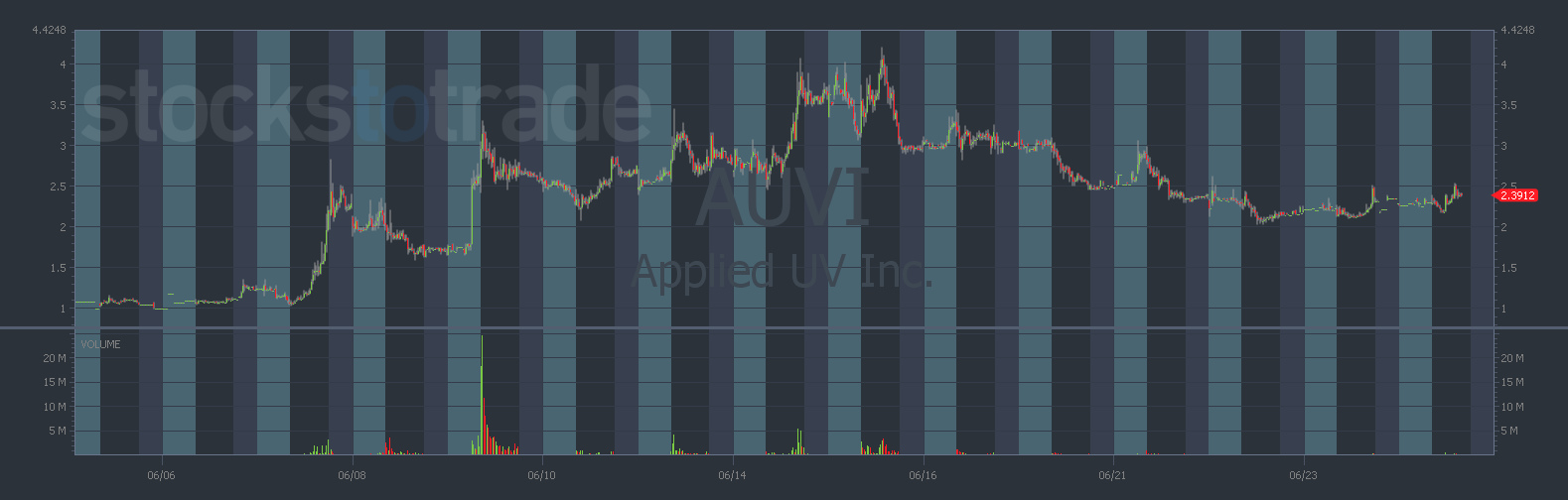This screenshot has height=500, width=1568.
Task: Click the 3.5 price label on left axis
Action: coord(58,105)
